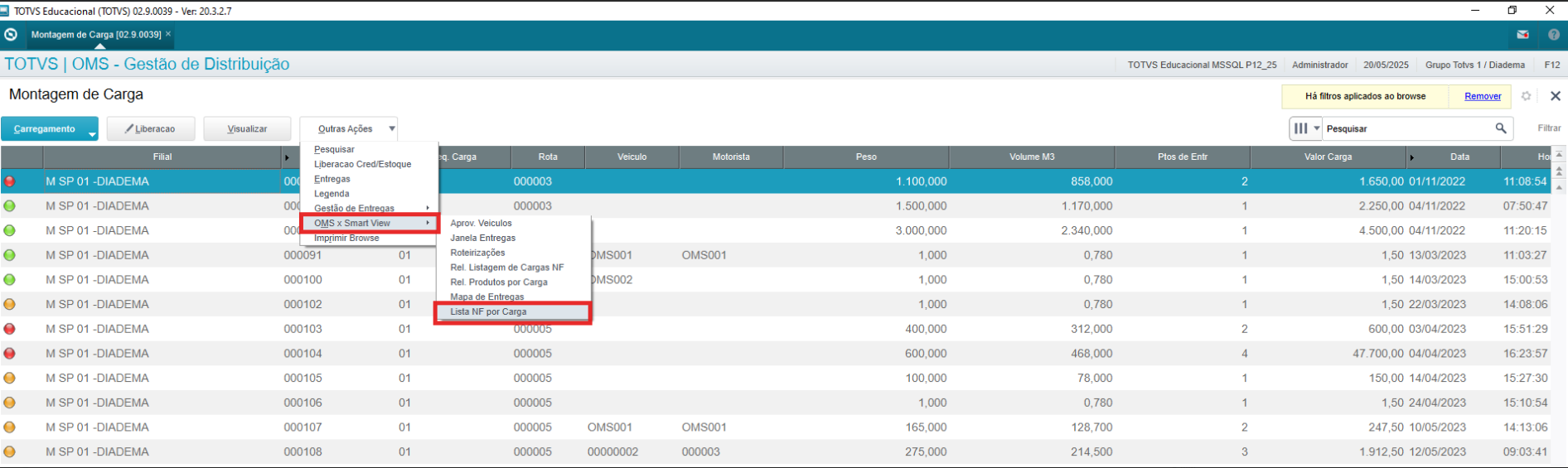
Task: Click red status dot of row 000103
Action: click(x=10, y=329)
